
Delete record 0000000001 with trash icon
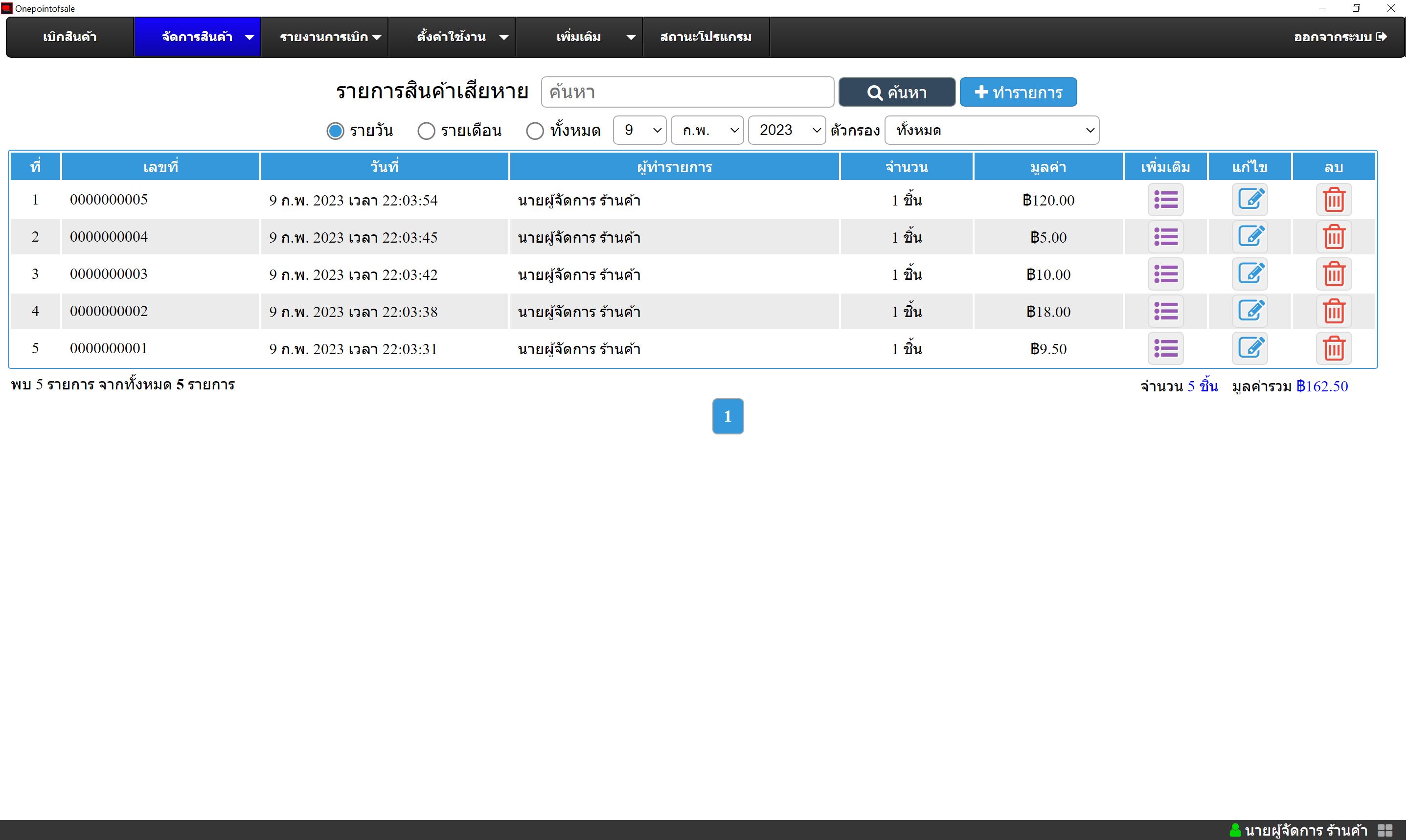pyautogui.click(x=1334, y=348)
